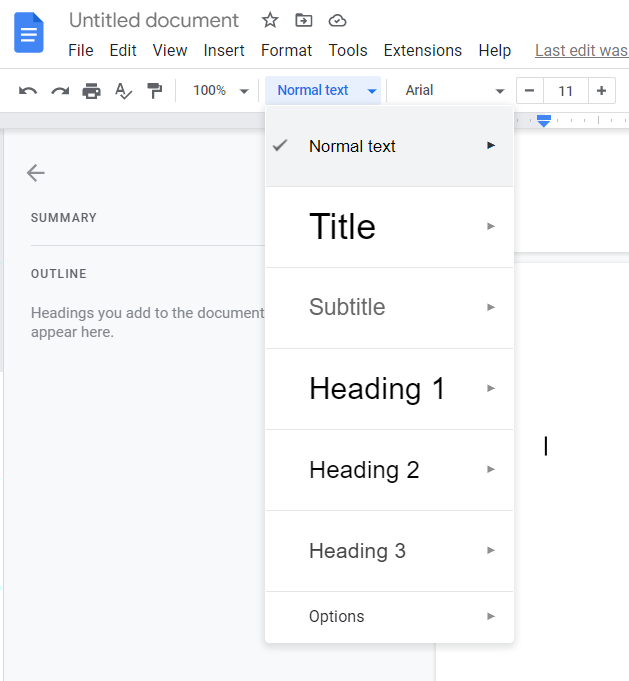
Task: Click the Undo arrow icon
Action: (28, 91)
